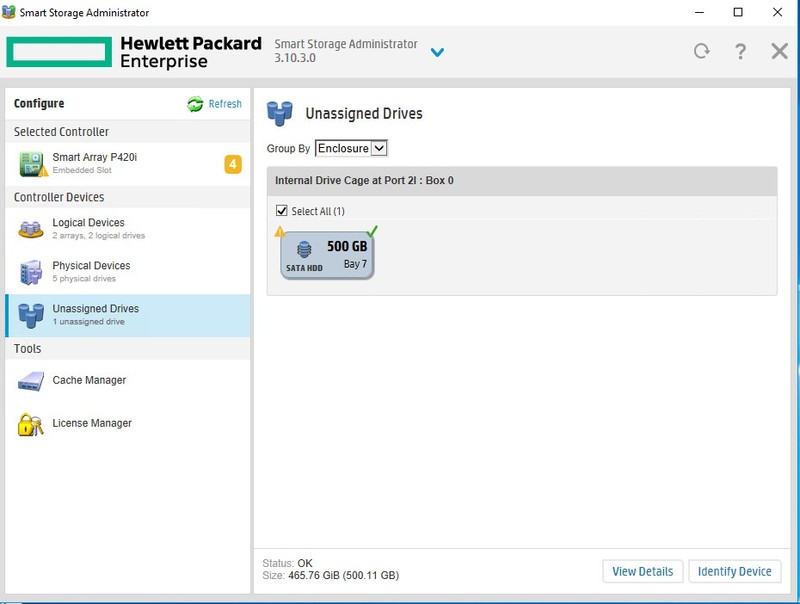
Task: Click the Hewlett Packard Enterprise logo
Action: (134, 52)
